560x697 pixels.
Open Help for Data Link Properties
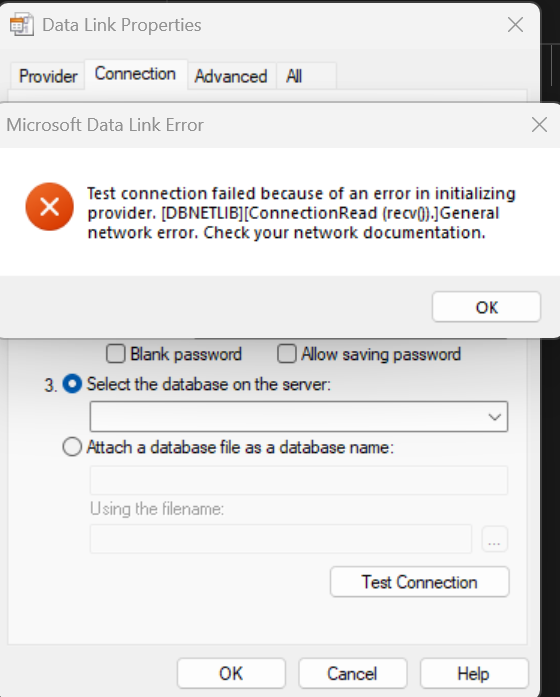click(474, 673)
